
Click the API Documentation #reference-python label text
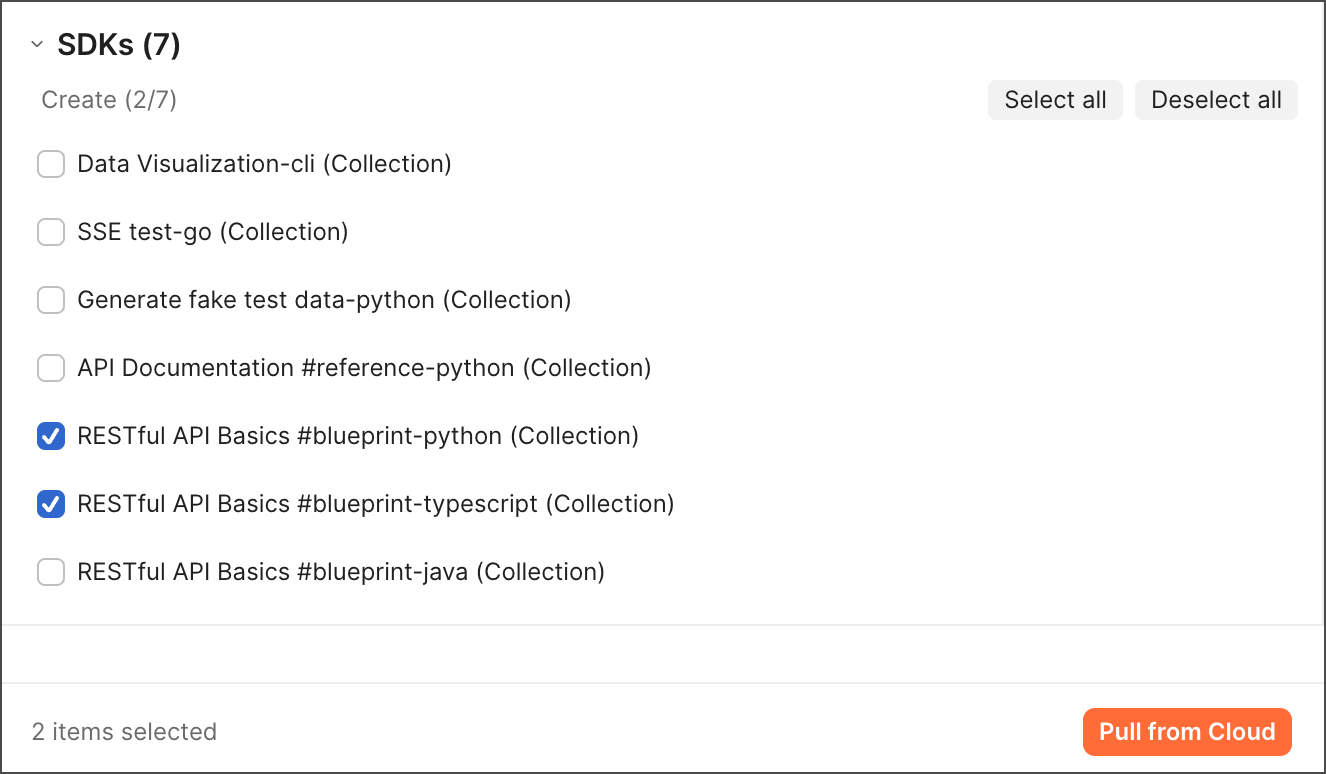pyautogui.click(x=364, y=368)
